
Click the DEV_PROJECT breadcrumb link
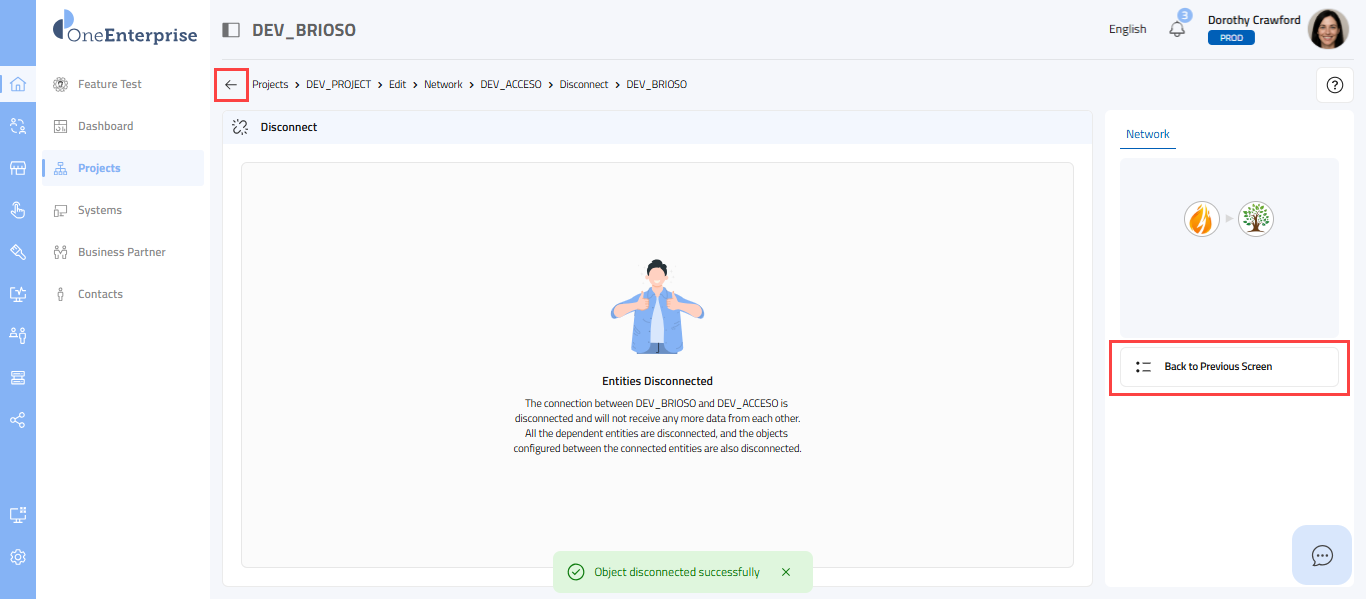tap(338, 85)
